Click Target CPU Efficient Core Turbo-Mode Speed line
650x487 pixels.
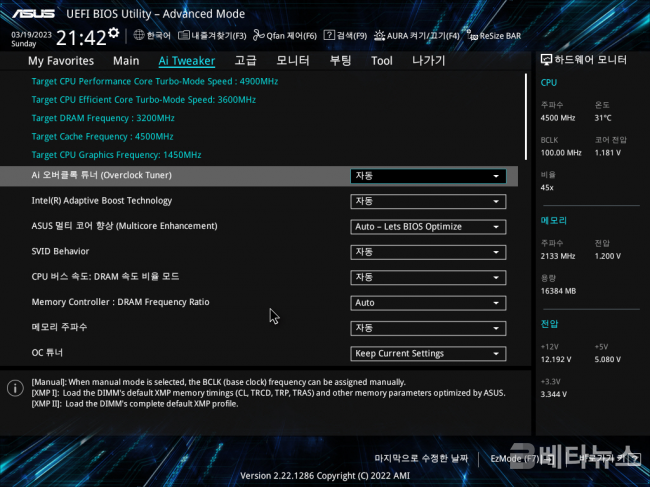(x=143, y=99)
